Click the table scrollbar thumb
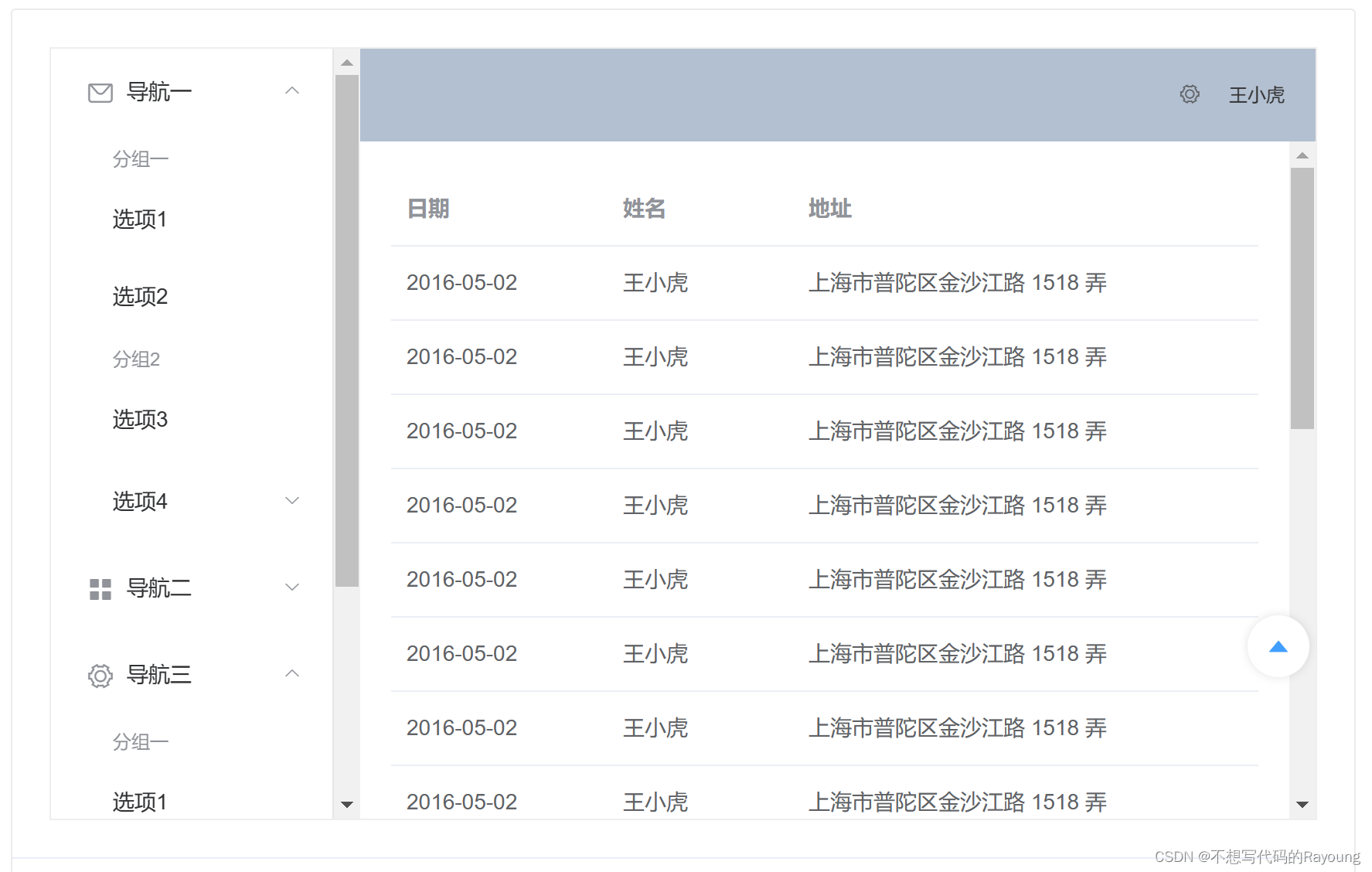 pyautogui.click(x=1302, y=298)
